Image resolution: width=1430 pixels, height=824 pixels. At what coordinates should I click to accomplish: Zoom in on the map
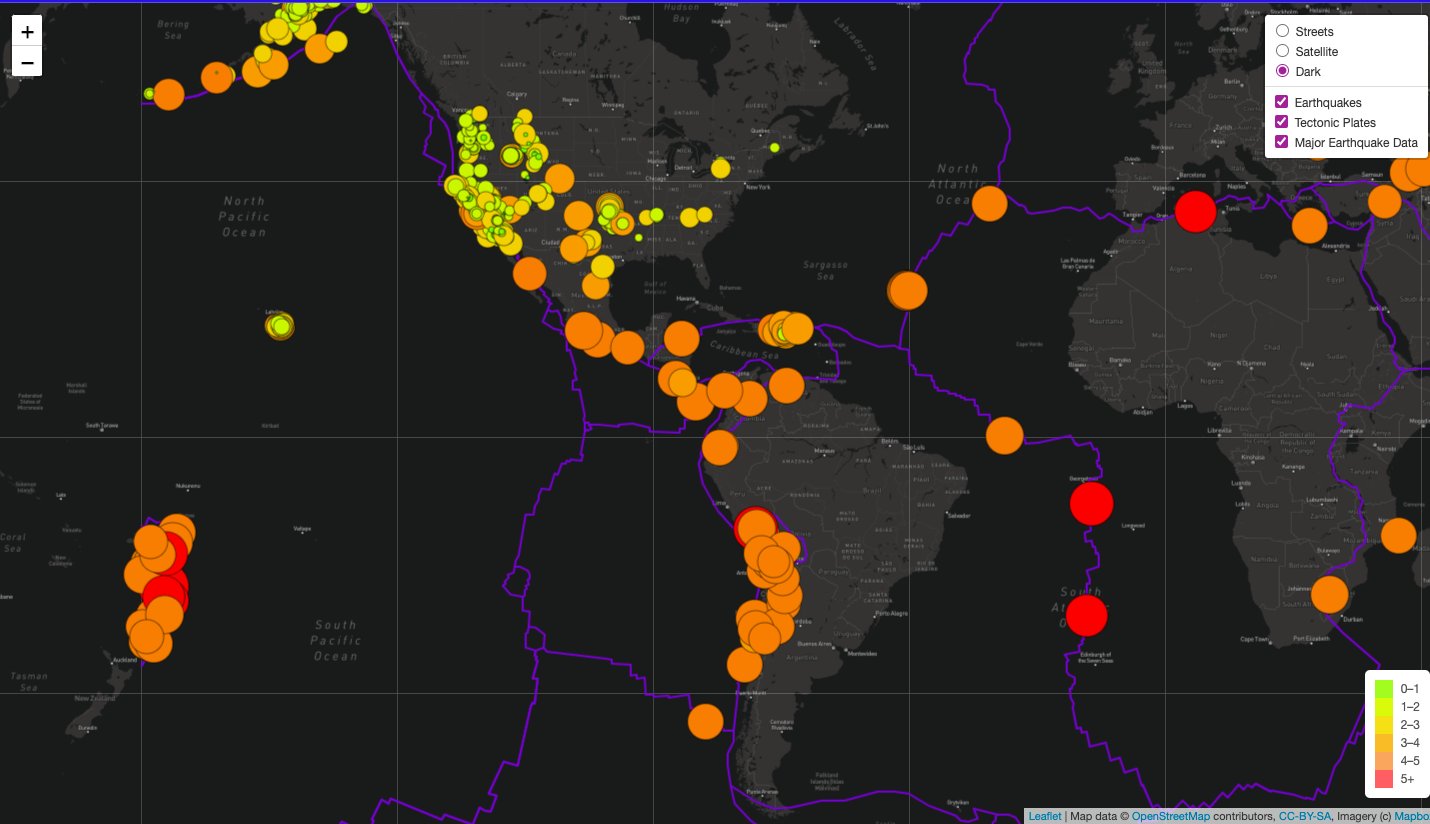pyautogui.click(x=27, y=31)
